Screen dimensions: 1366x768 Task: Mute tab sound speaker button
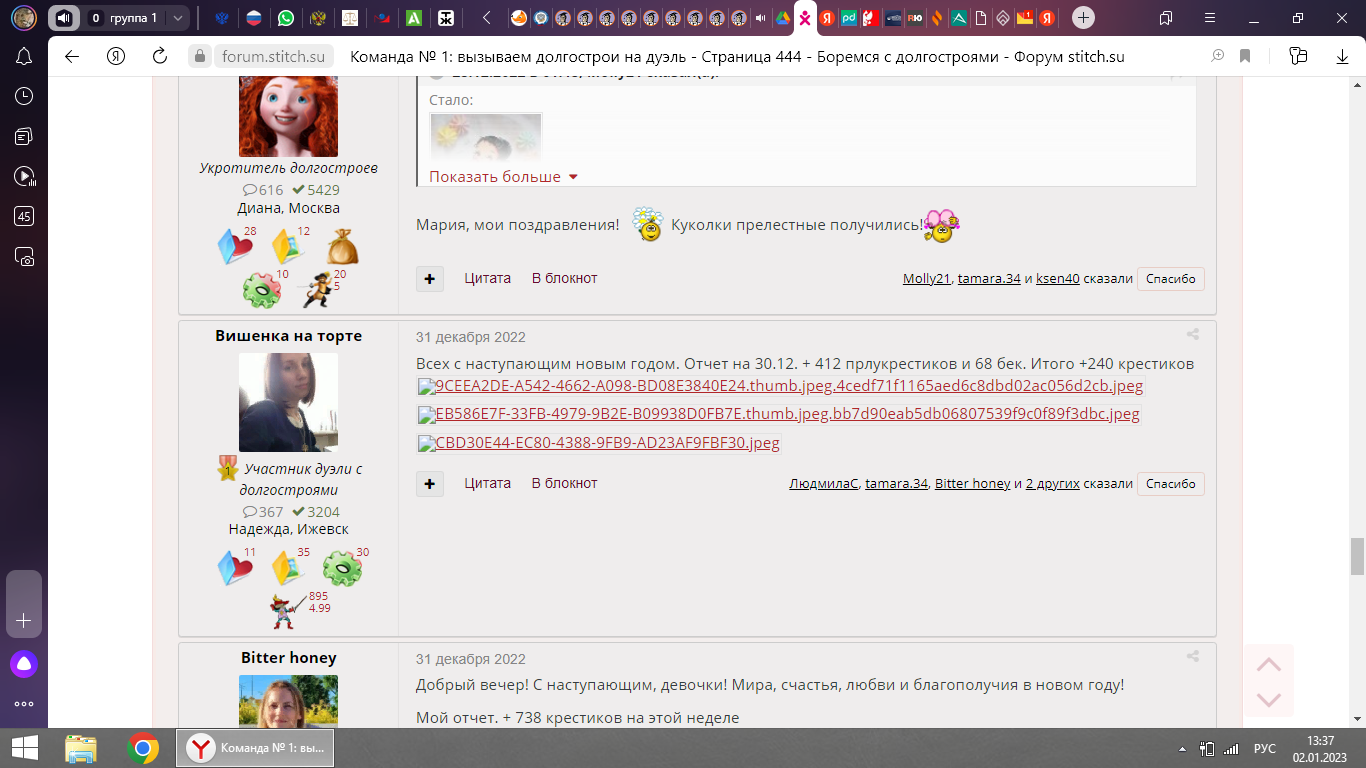(63, 18)
